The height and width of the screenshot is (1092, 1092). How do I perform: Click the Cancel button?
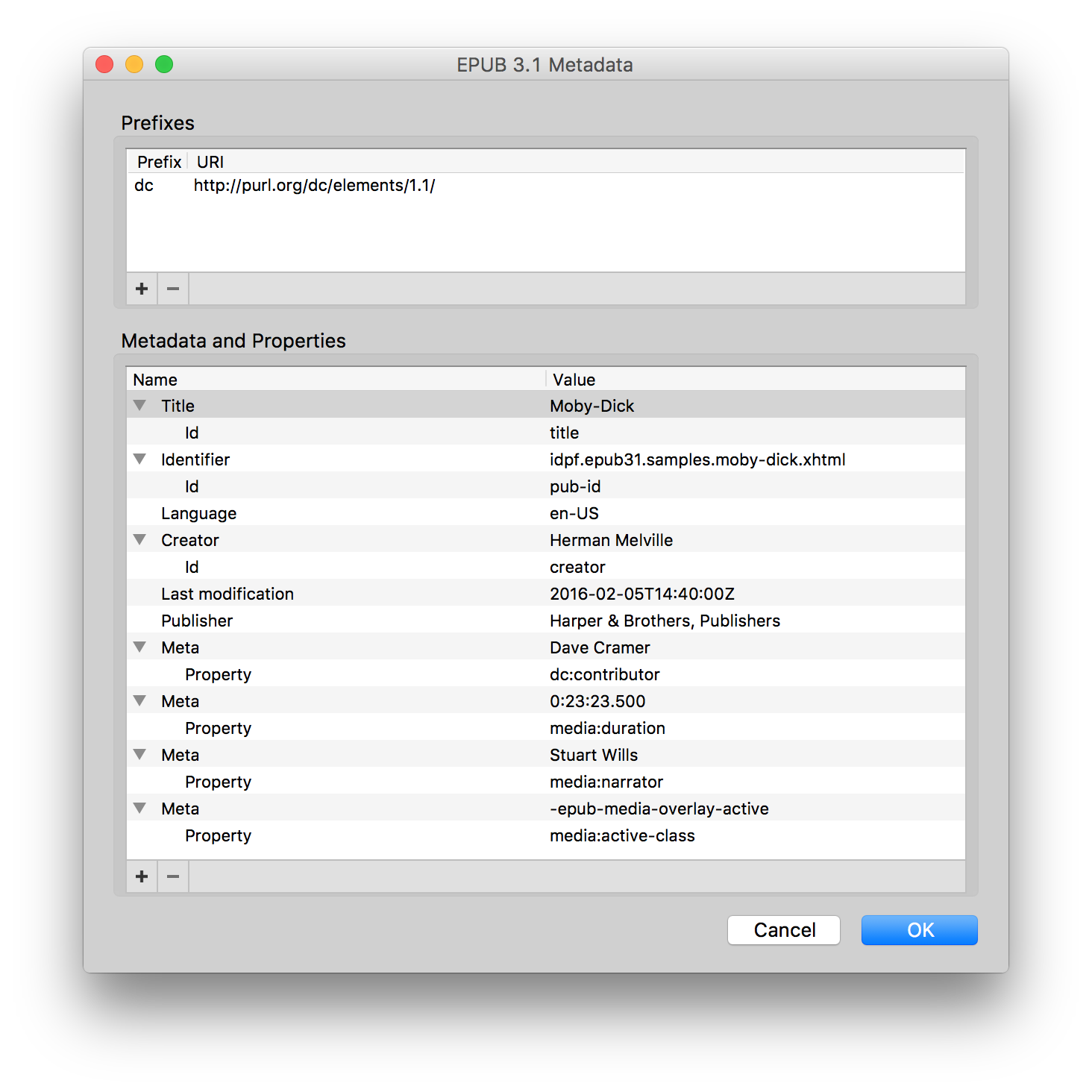pos(784,930)
